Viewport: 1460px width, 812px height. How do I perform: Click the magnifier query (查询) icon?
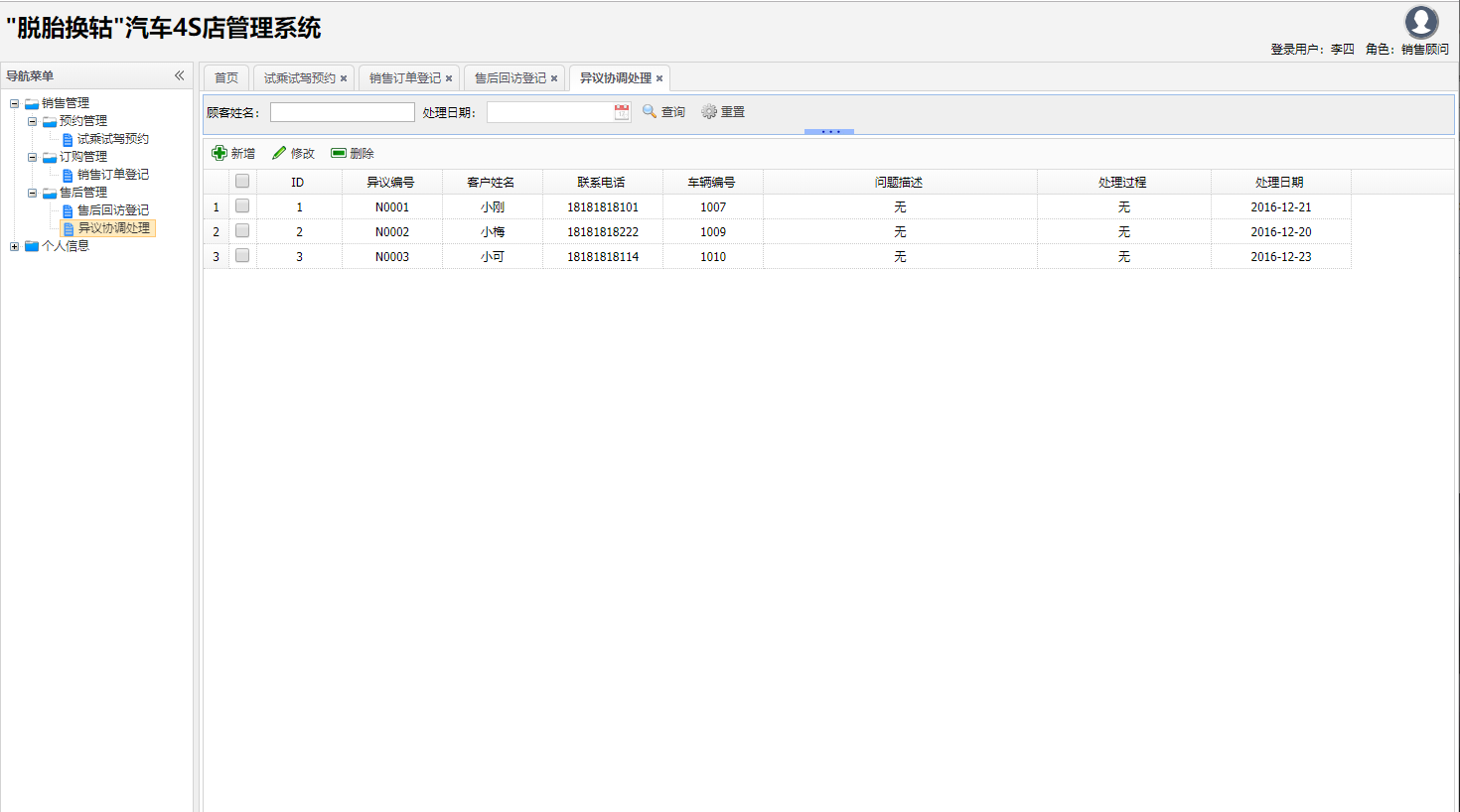pos(650,111)
